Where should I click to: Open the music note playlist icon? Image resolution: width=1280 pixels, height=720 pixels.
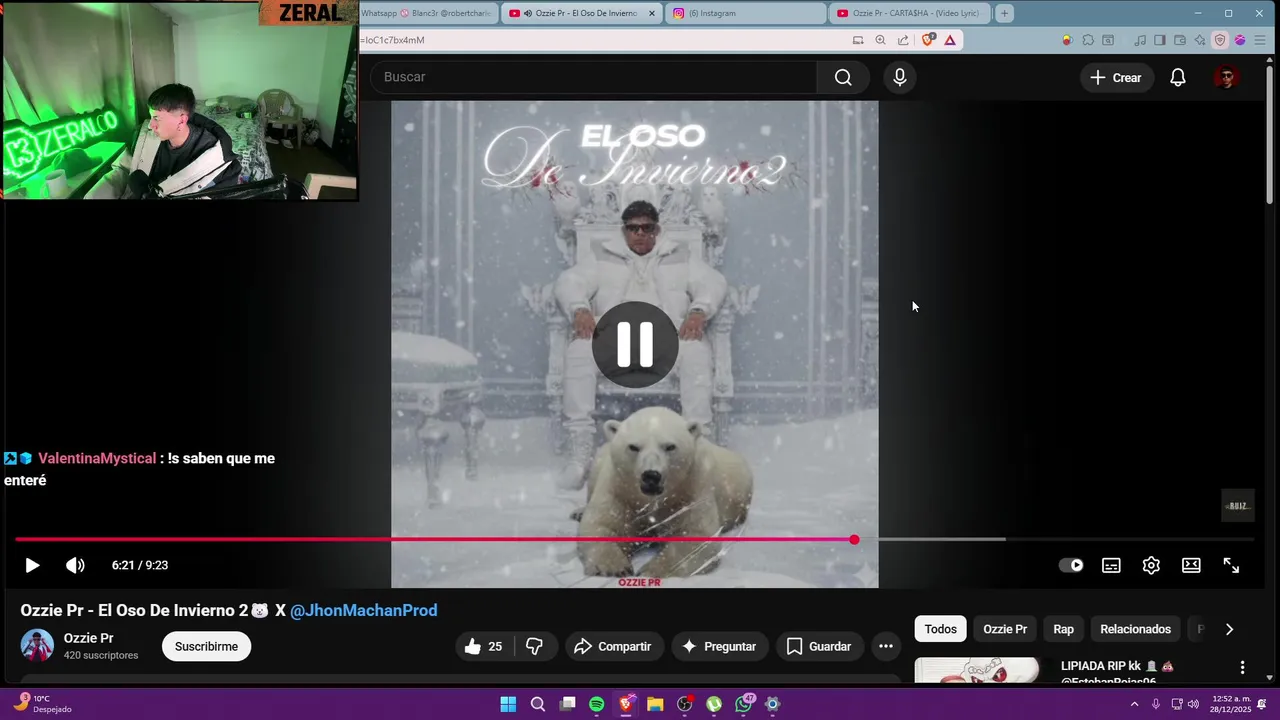click(1140, 40)
